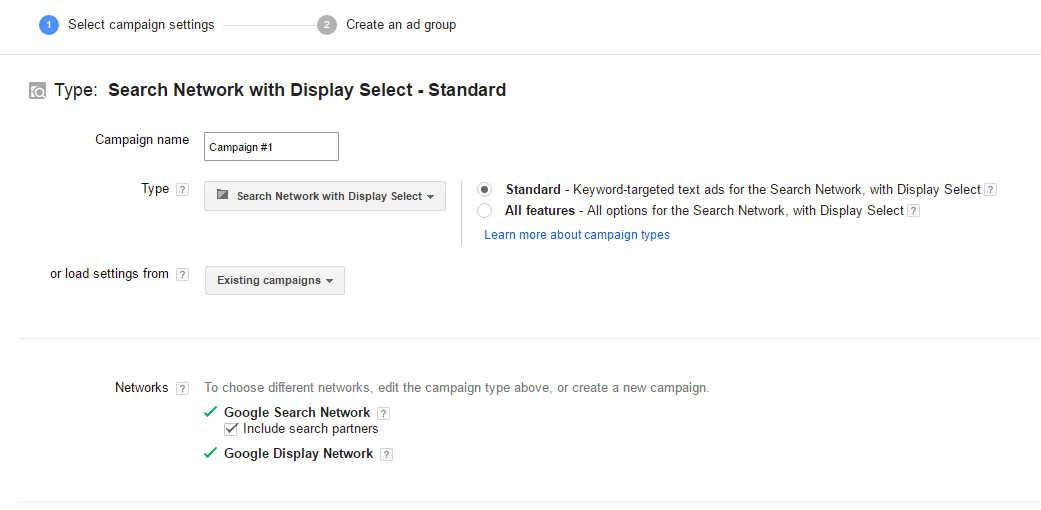1041x510 pixels.
Task: Uncheck Include search partners checkbox
Action: (x=231, y=430)
